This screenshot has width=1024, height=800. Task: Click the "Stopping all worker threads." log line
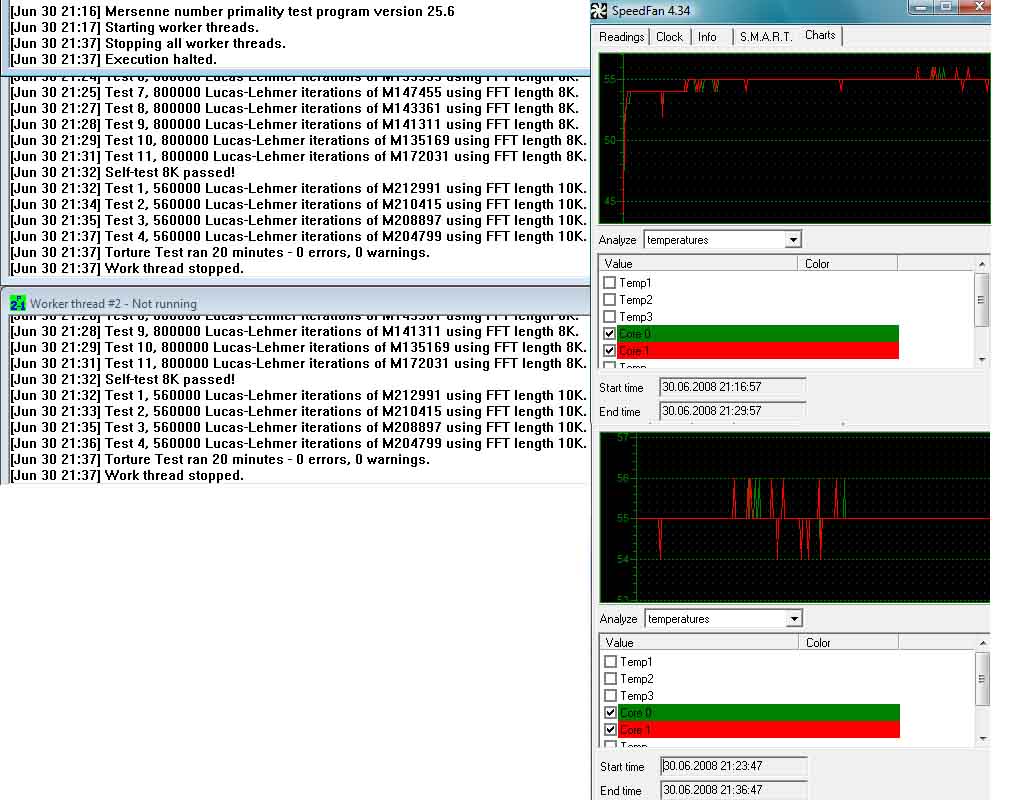tap(147, 44)
